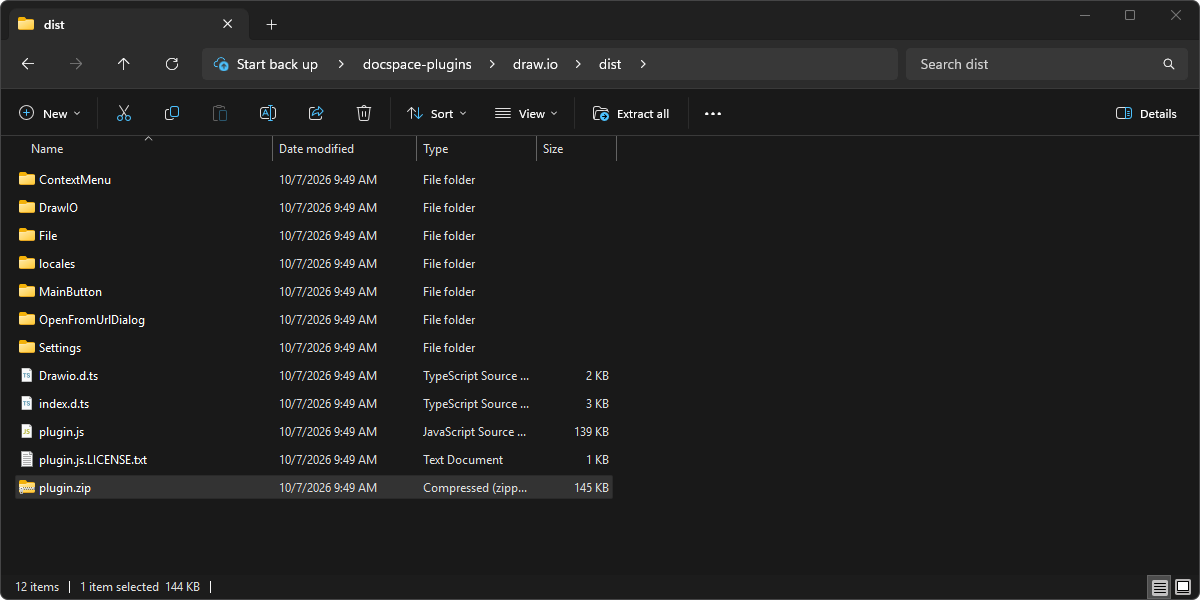Open the See more ellipsis menu
This screenshot has width=1200, height=600.
[x=712, y=113]
